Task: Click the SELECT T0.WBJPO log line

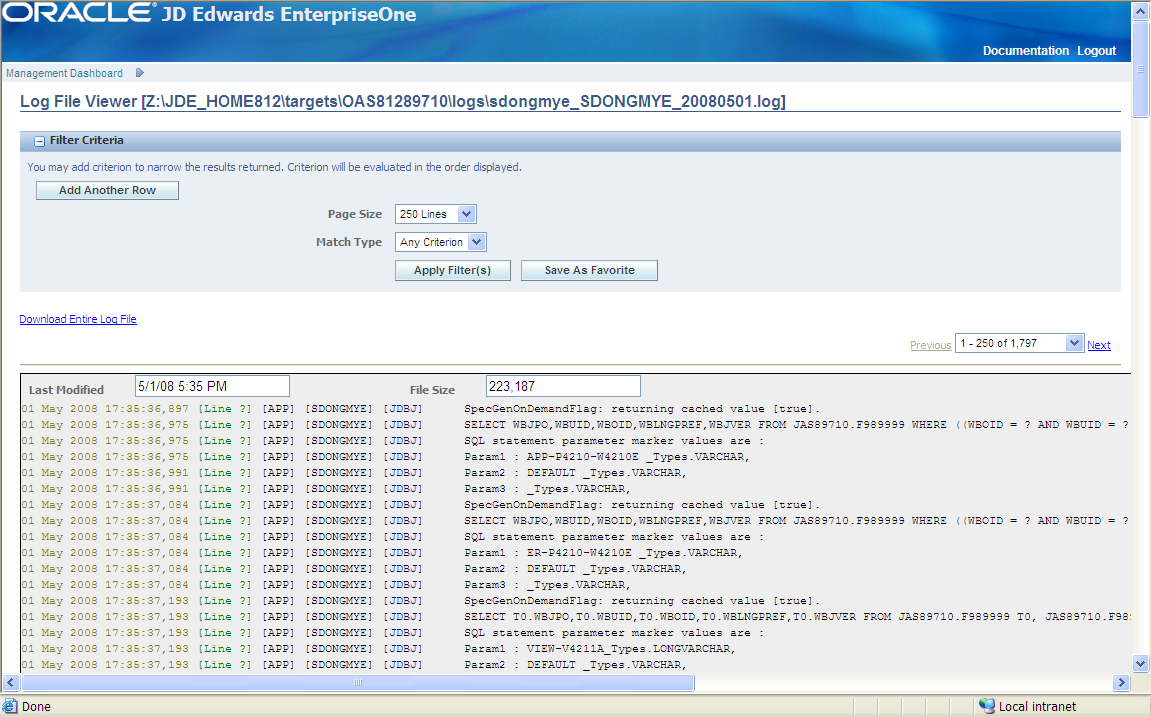Action: [x=576, y=616]
